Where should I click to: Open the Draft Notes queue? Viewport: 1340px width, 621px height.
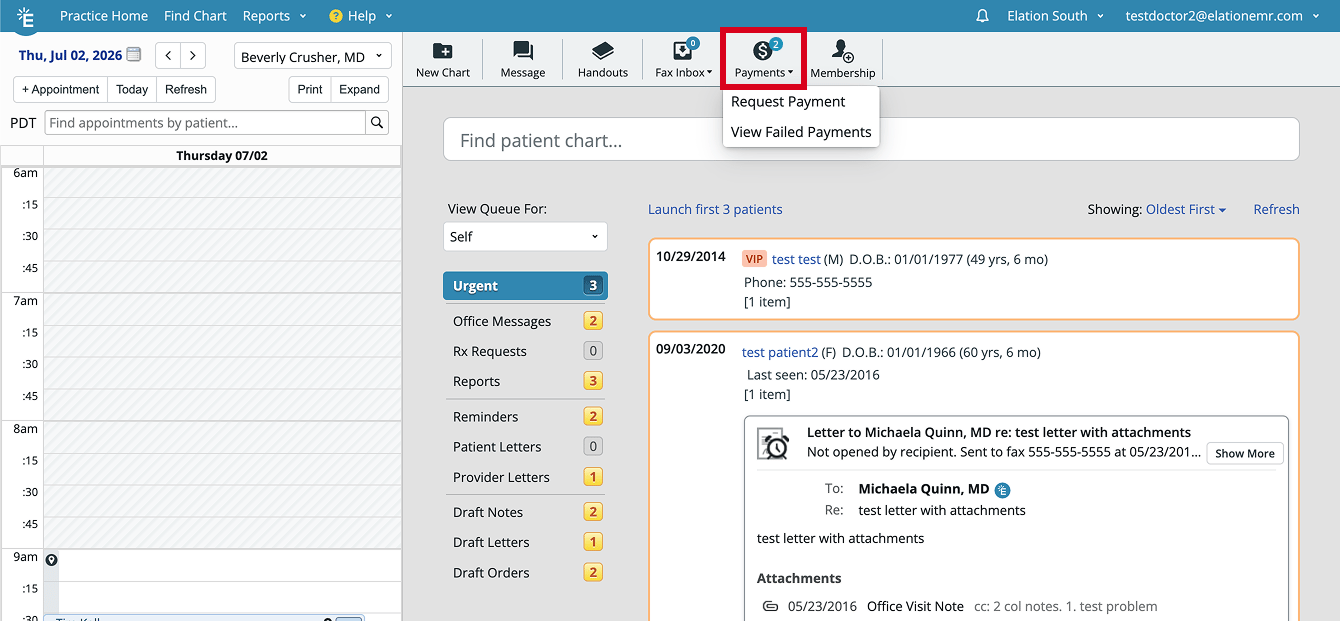click(525, 512)
